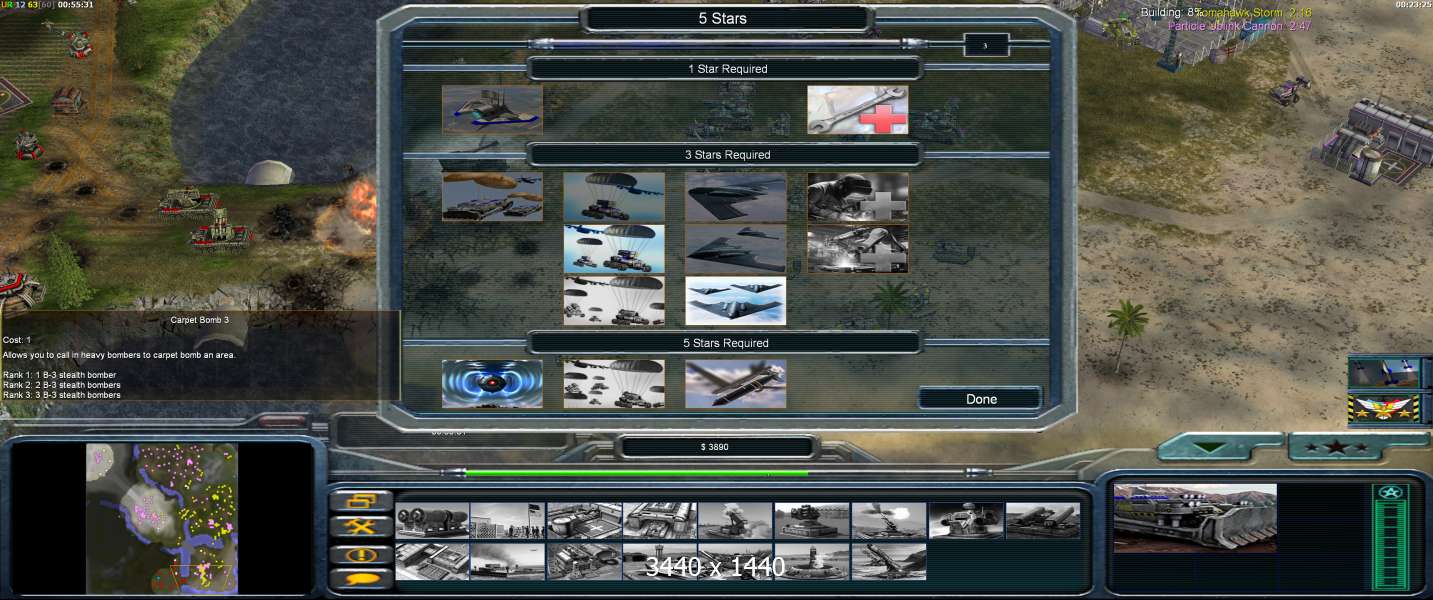Click the 00:55:31 timer in the corner

(x=75, y=5)
